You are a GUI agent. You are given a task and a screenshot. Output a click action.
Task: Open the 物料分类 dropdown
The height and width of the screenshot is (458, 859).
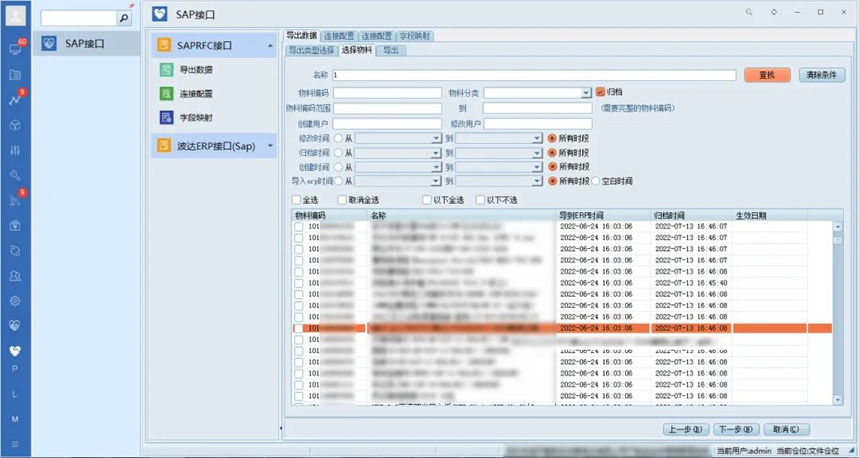(587, 93)
